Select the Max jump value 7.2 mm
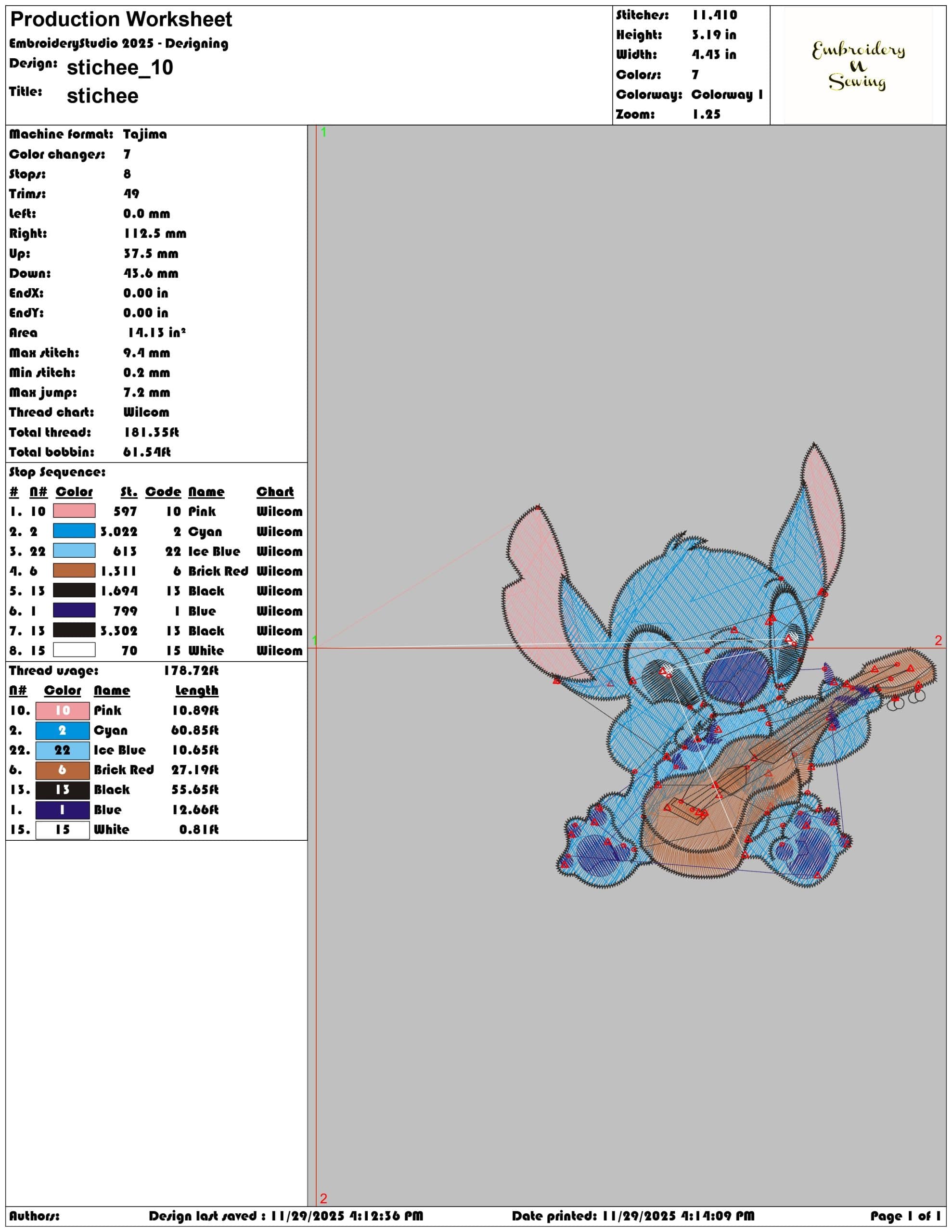The width and height of the screenshot is (952, 1232). [x=146, y=393]
